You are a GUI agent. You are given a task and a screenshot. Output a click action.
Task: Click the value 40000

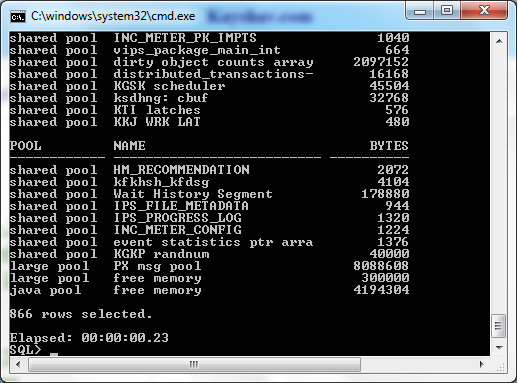tap(389, 254)
